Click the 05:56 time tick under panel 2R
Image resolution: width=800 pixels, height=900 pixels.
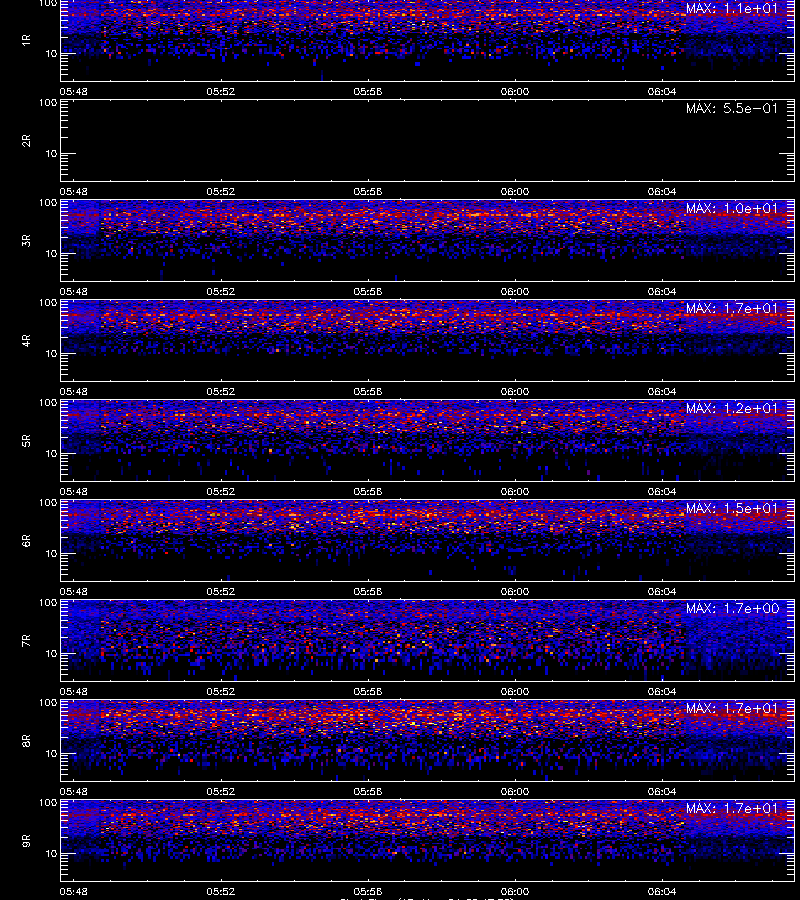(x=368, y=191)
